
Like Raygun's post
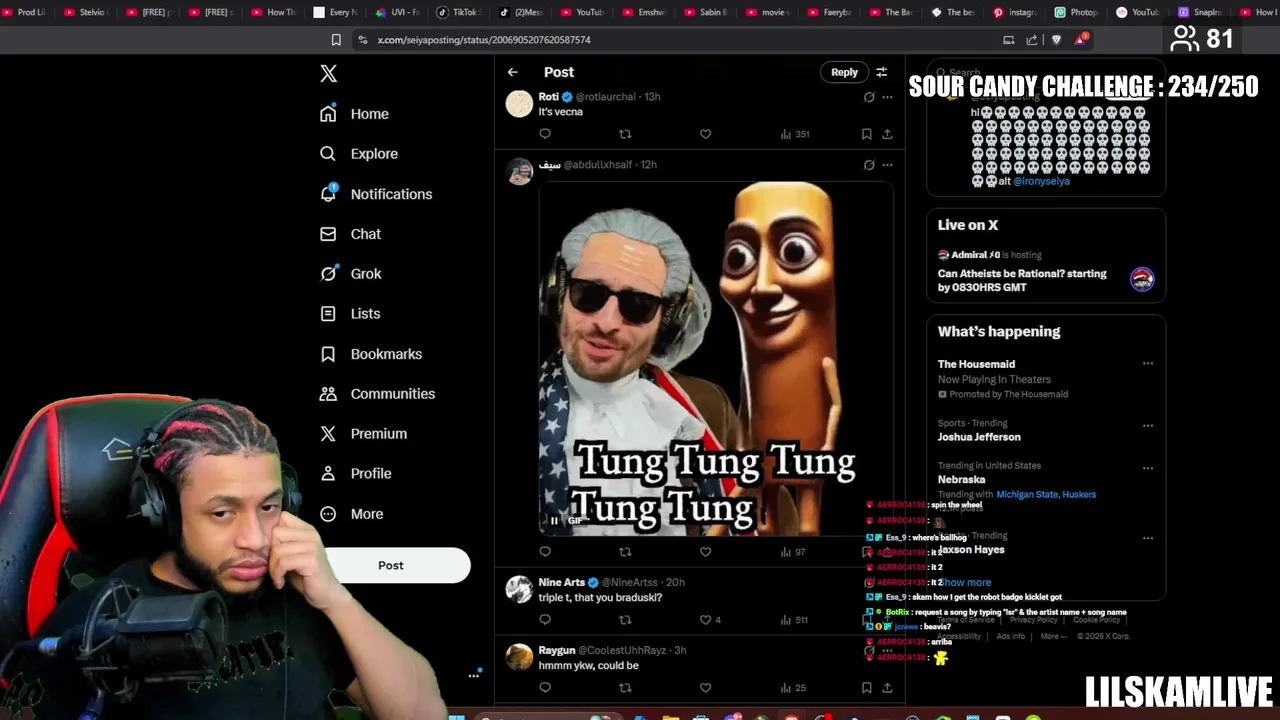pyautogui.click(x=705, y=688)
